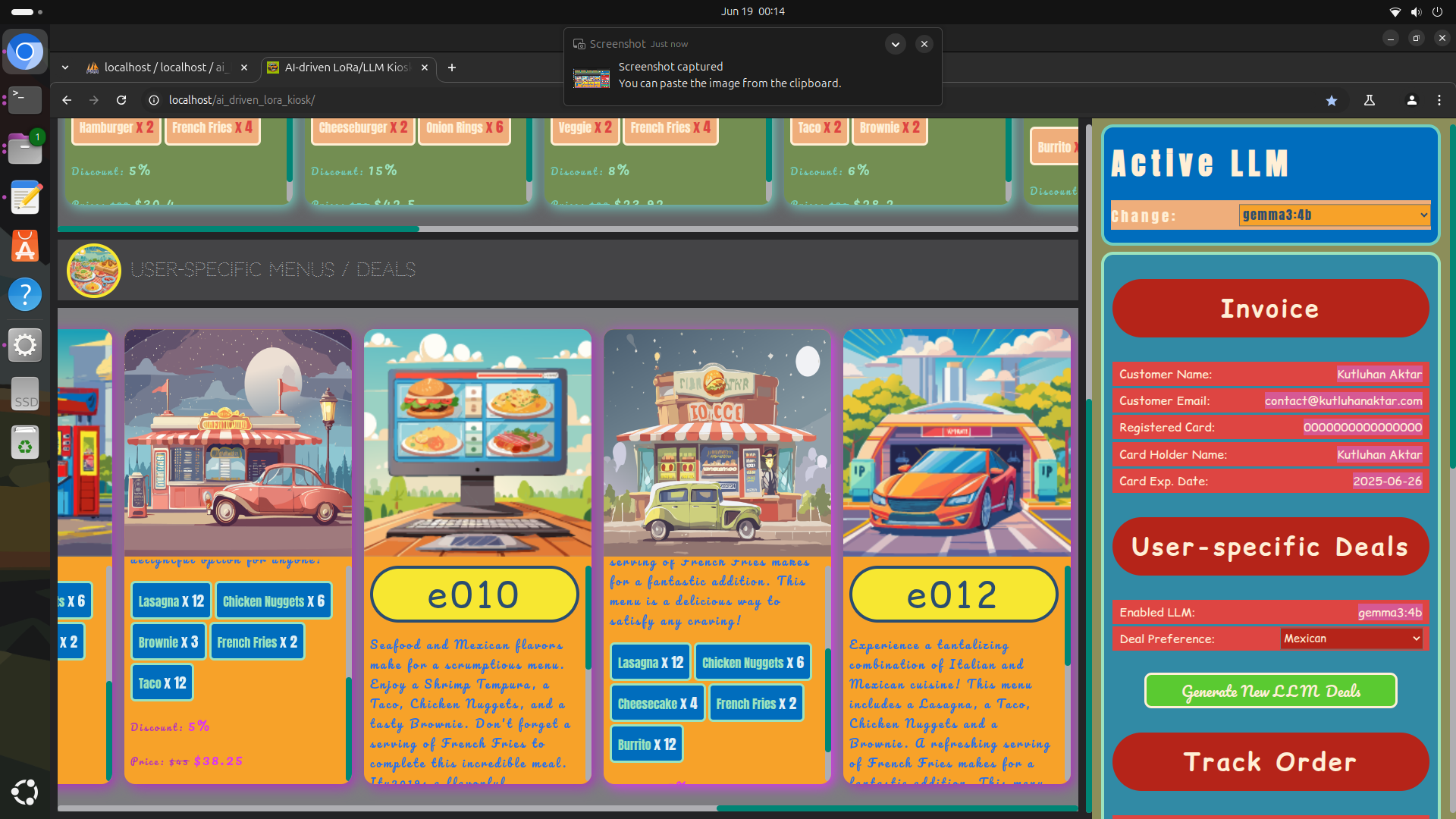Image resolution: width=1456 pixels, height=819 pixels.
Task: Open the Chrome Labs flask icon
Action: (1369, 100)
